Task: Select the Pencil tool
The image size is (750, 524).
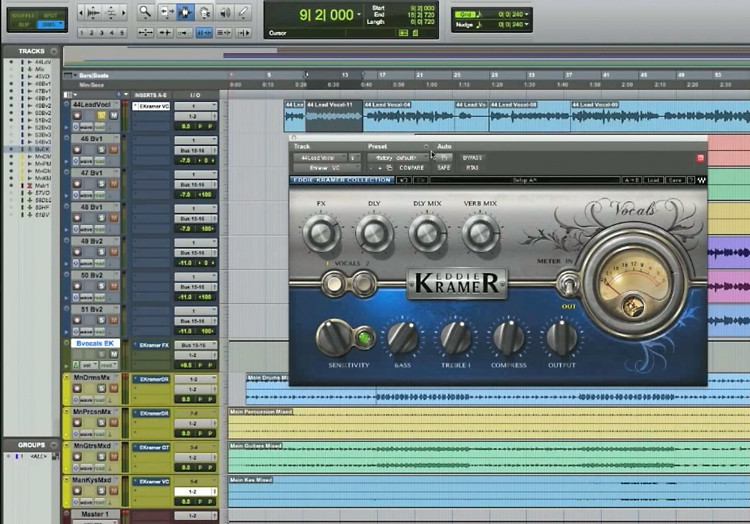Action: pyautogui.click(x=243, y=12)
